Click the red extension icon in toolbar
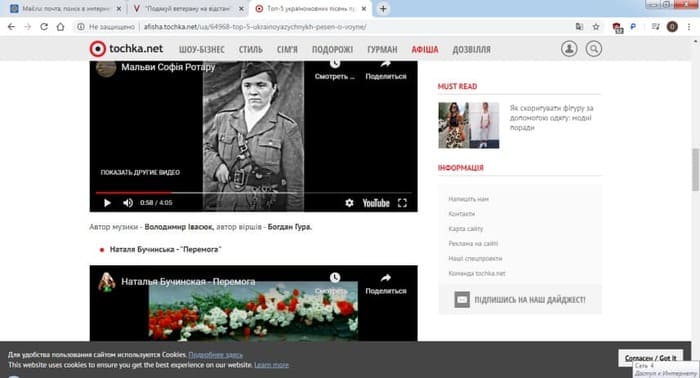Screen dimensions: 700x378 click(617, 28)
